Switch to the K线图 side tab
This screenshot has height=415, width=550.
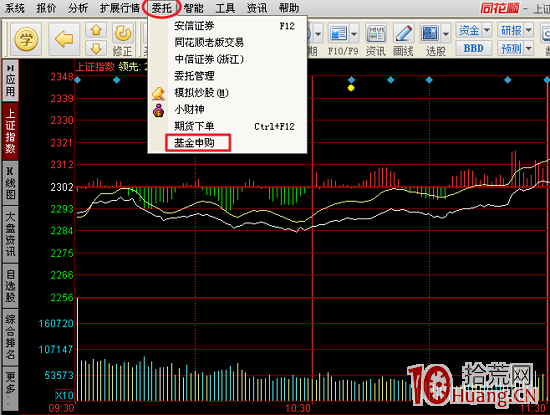(11, 183)
